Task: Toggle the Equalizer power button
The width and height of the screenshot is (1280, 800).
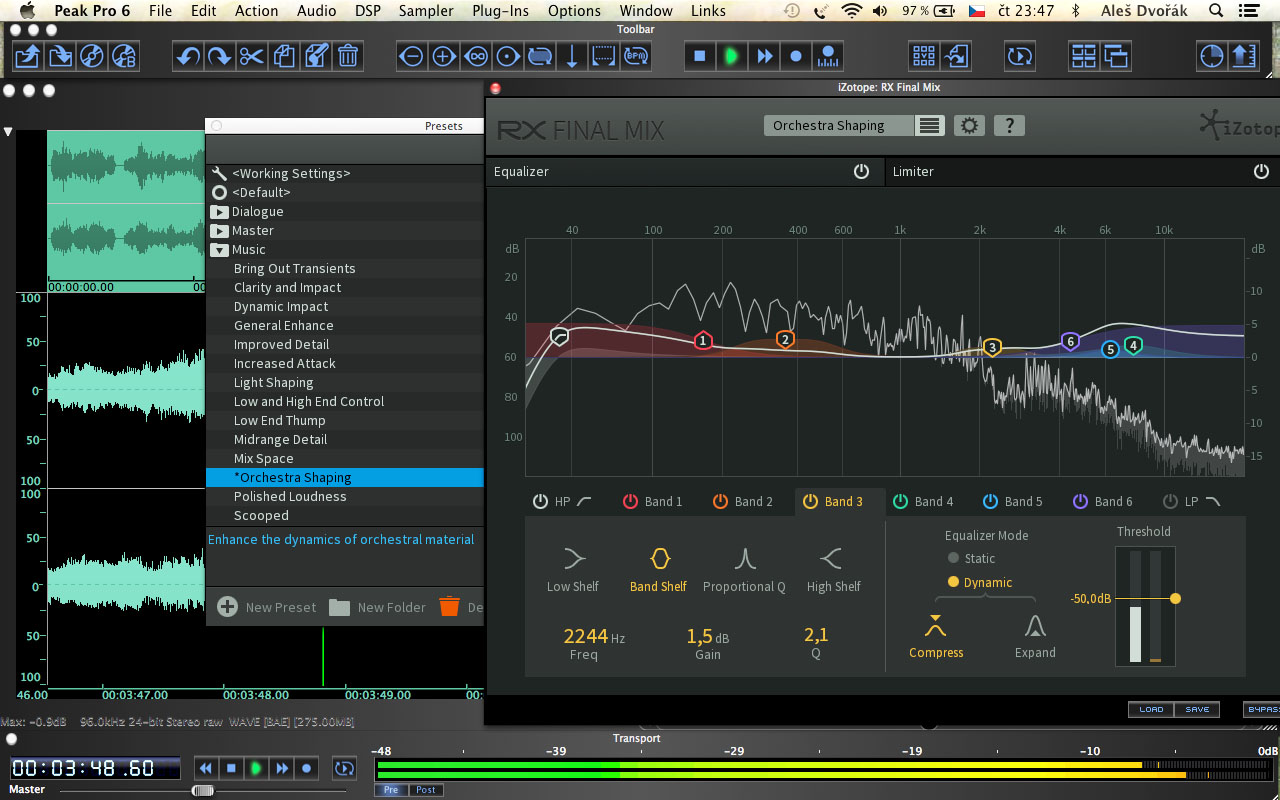Action: click(x=861, y=172)
